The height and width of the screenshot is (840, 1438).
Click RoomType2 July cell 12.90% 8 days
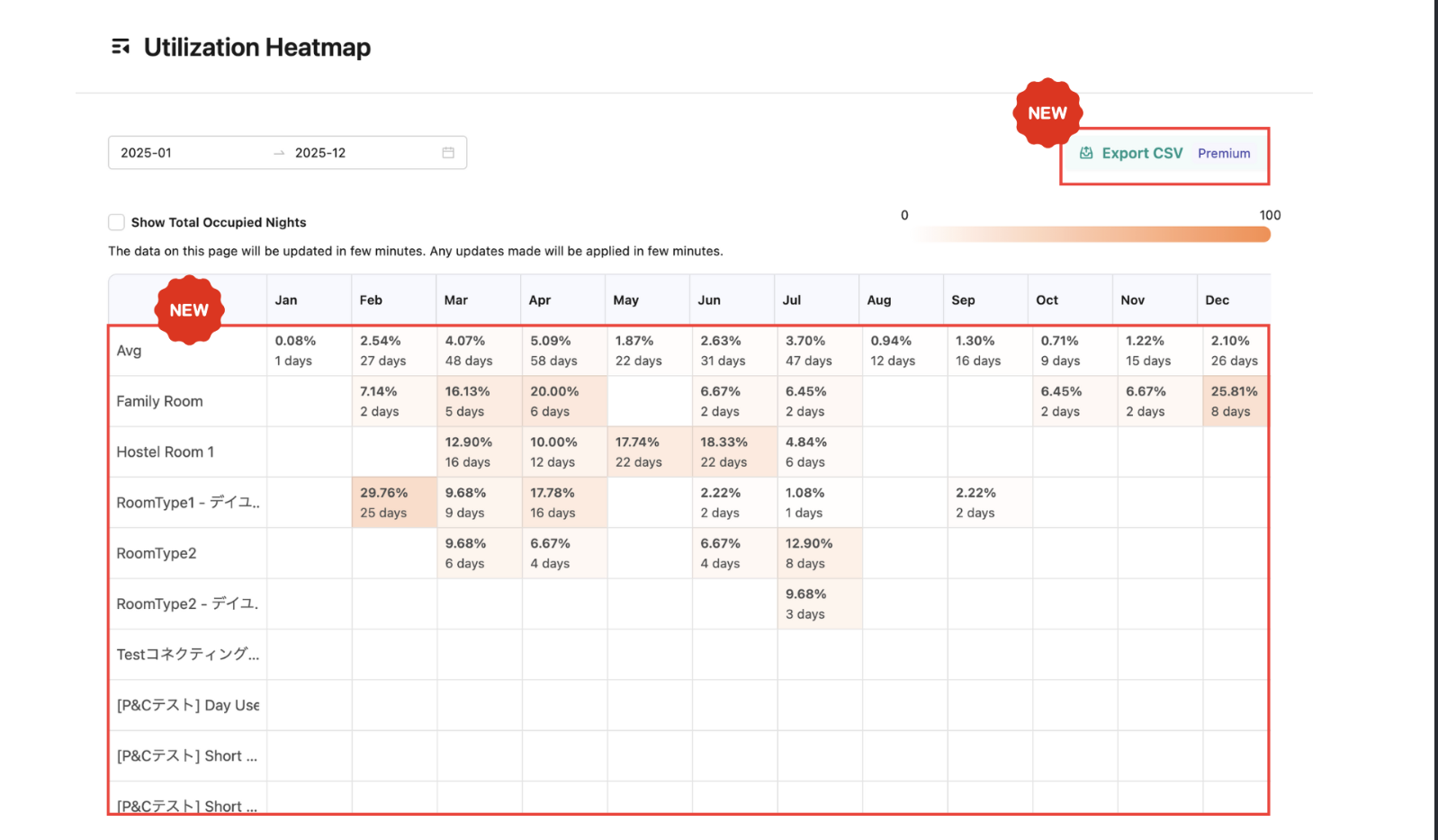(x=820, y=553)
